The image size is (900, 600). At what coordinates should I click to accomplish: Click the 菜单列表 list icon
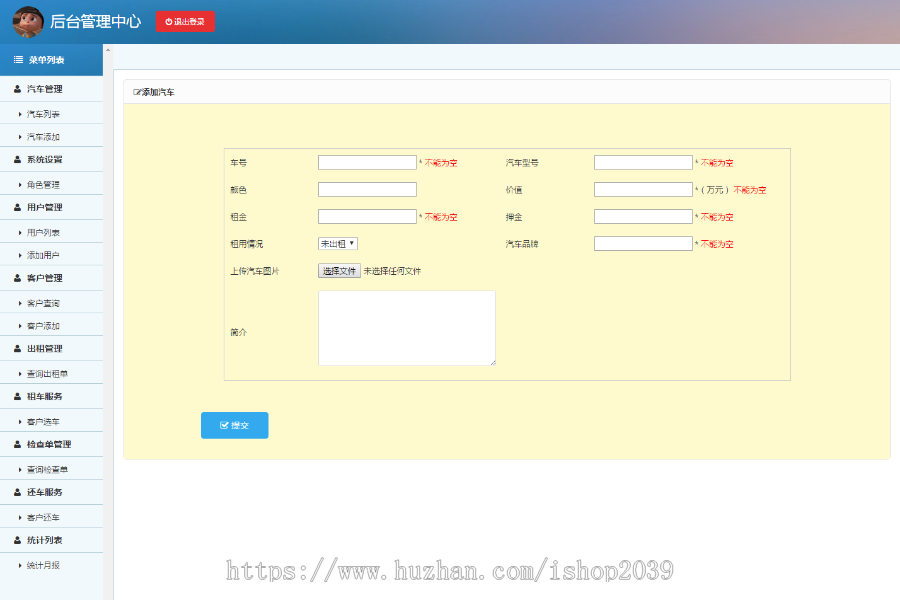(18, 60)
